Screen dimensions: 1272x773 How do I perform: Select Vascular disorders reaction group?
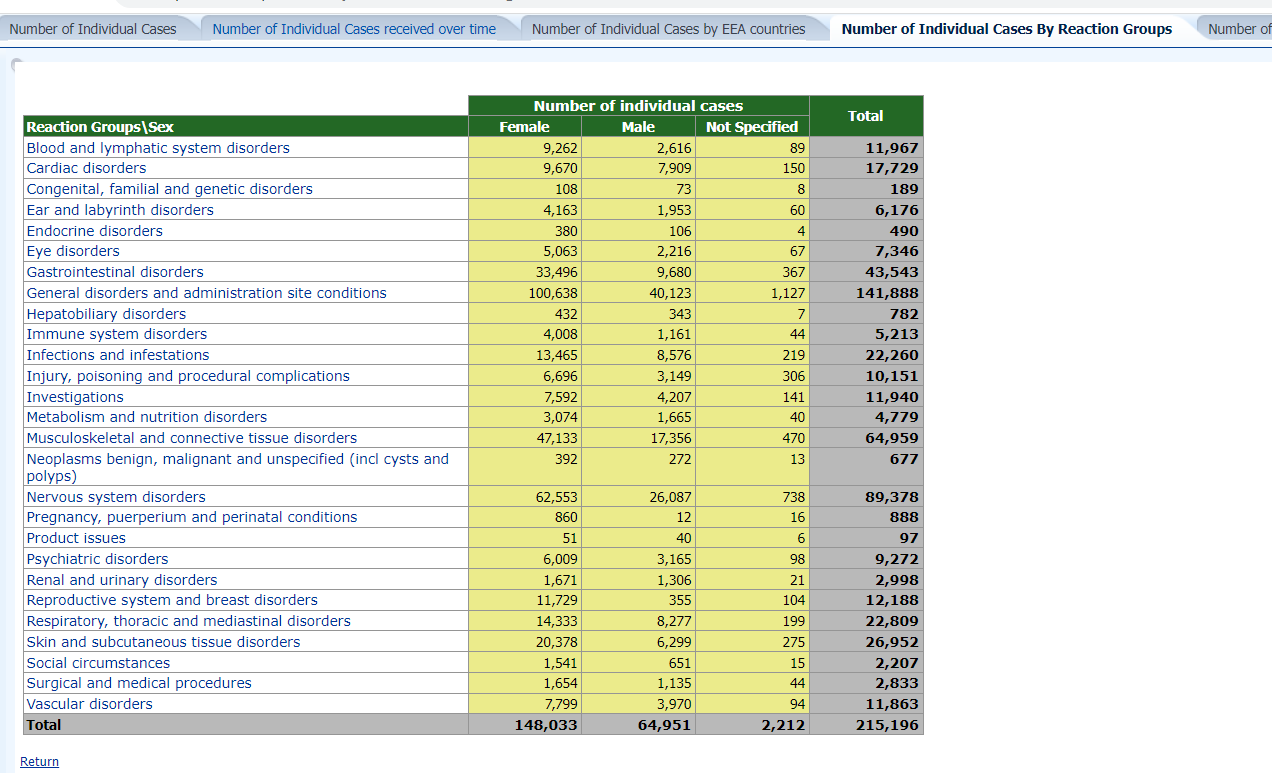pyautogui.click(x=90, y=704)
